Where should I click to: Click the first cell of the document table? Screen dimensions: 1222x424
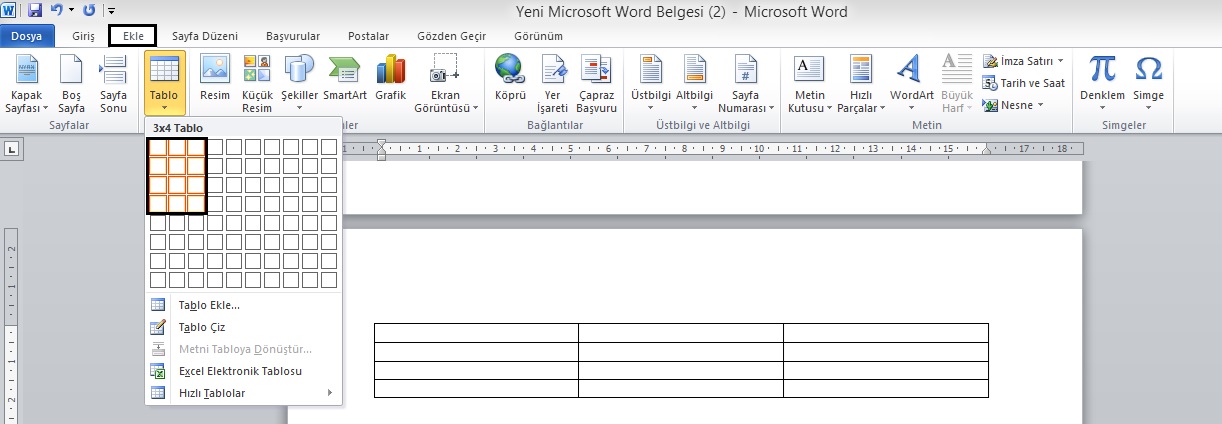[x=476, y=333]
